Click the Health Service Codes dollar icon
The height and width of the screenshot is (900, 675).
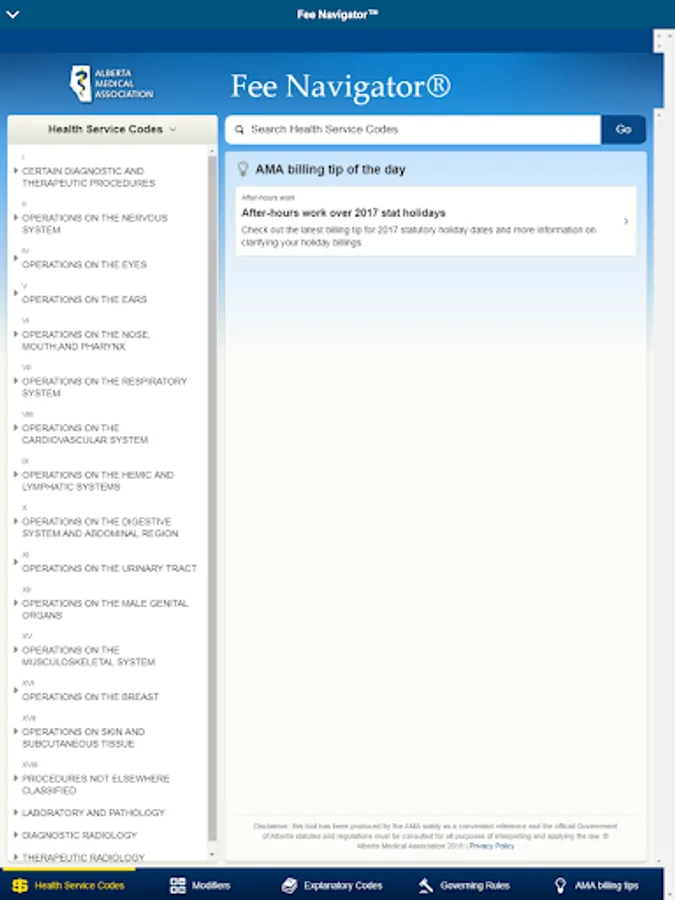point(20,886)
